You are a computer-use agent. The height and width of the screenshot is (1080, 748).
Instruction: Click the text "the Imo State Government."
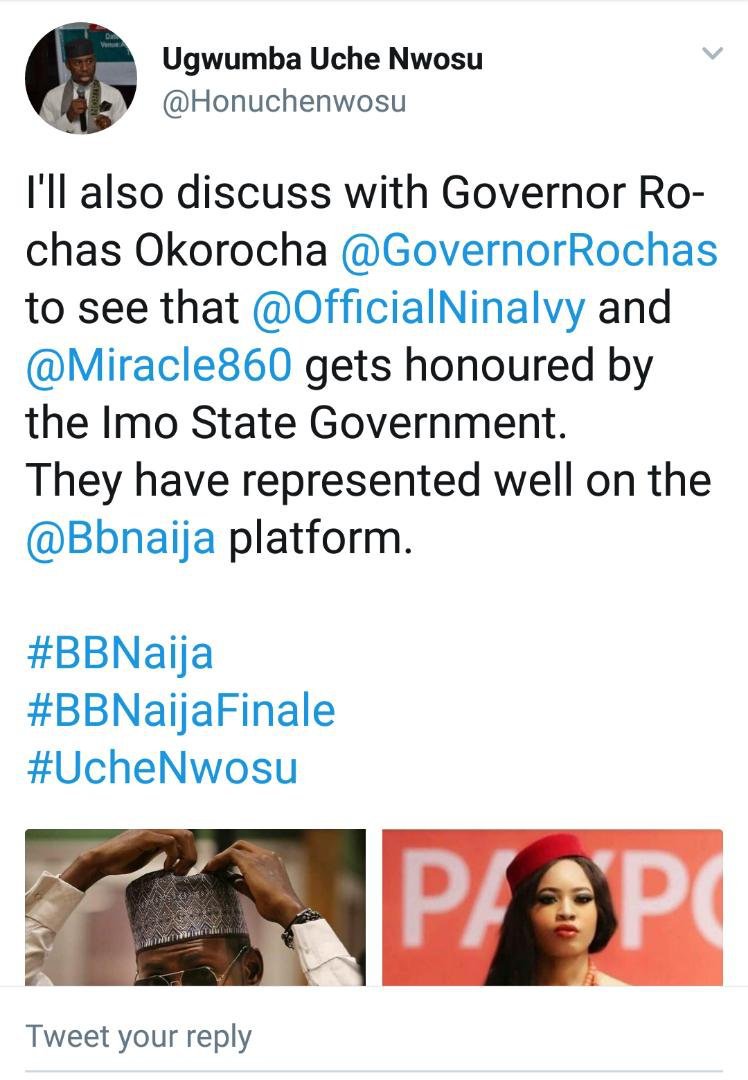coord(296,424)
